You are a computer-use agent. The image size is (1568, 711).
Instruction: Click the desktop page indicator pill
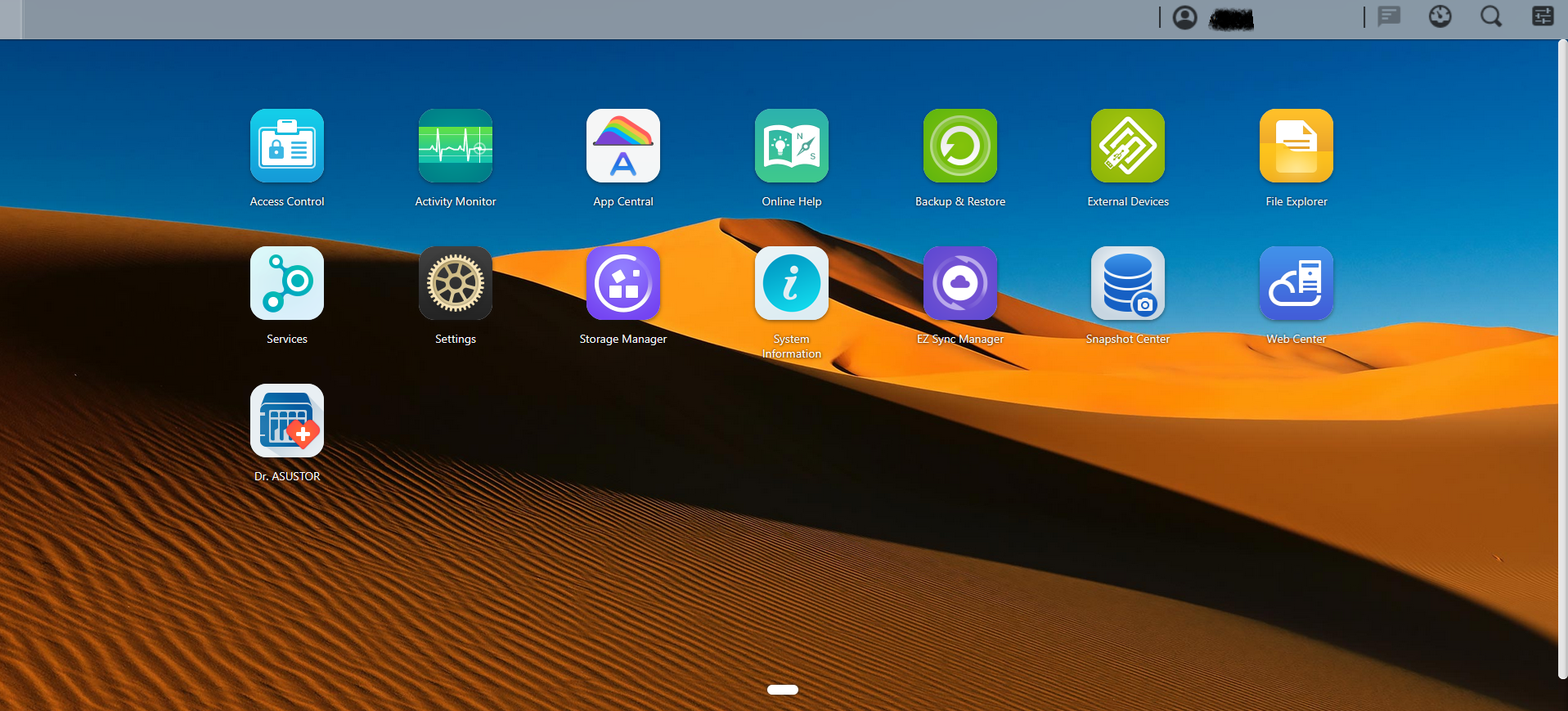coord(783,690)
